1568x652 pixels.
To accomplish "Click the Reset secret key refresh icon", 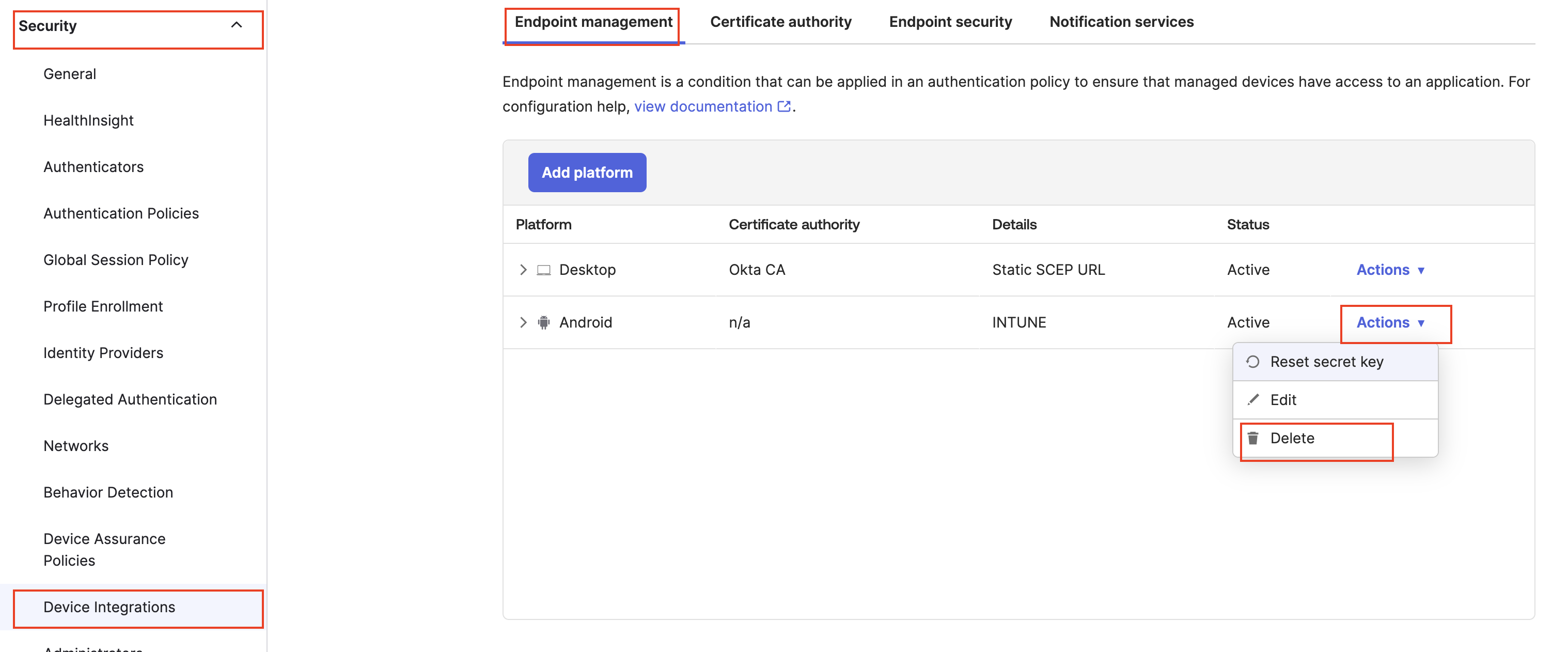I will point(1252,362).
